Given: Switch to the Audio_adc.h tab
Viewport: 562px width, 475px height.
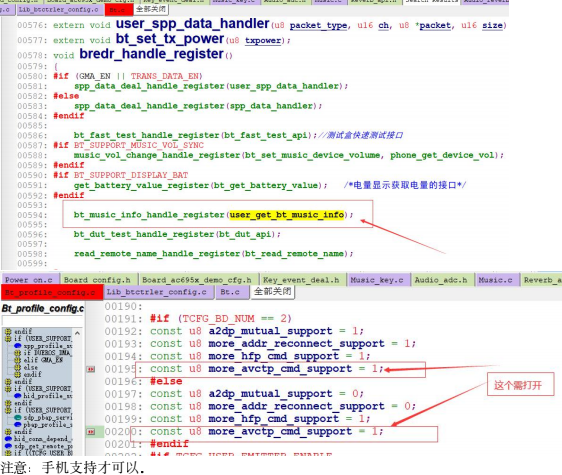Looking at the screenshot, I should (441, 280).
